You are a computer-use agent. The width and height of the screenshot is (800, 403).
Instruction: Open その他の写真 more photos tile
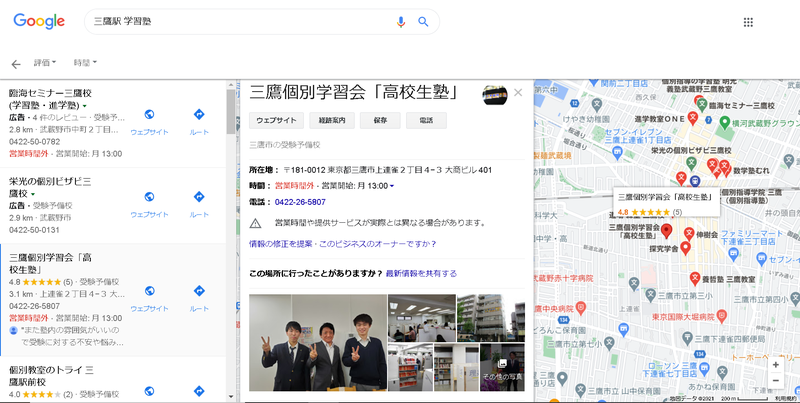[502, 367]
